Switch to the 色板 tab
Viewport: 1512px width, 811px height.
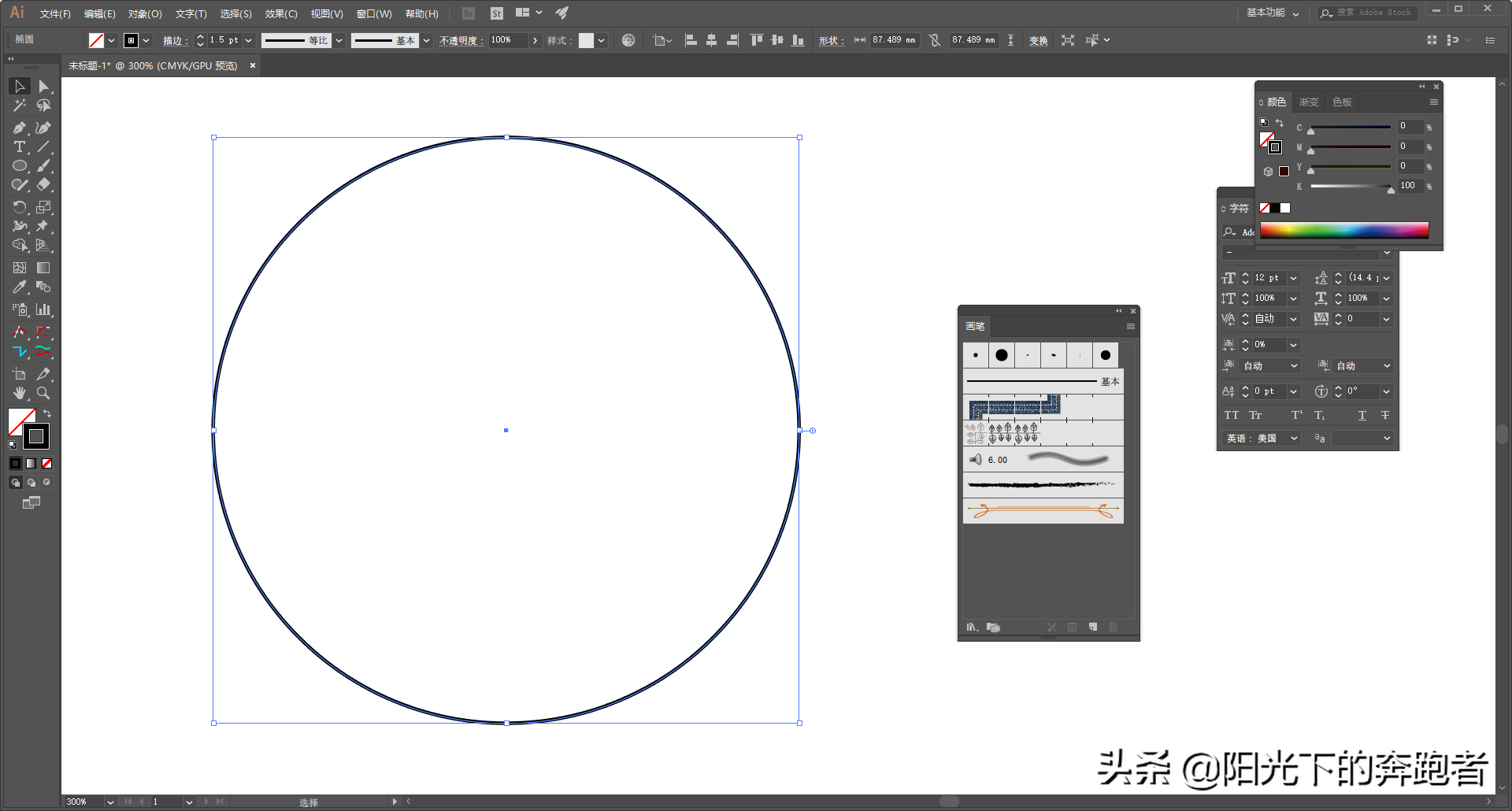coord(1342,102)
